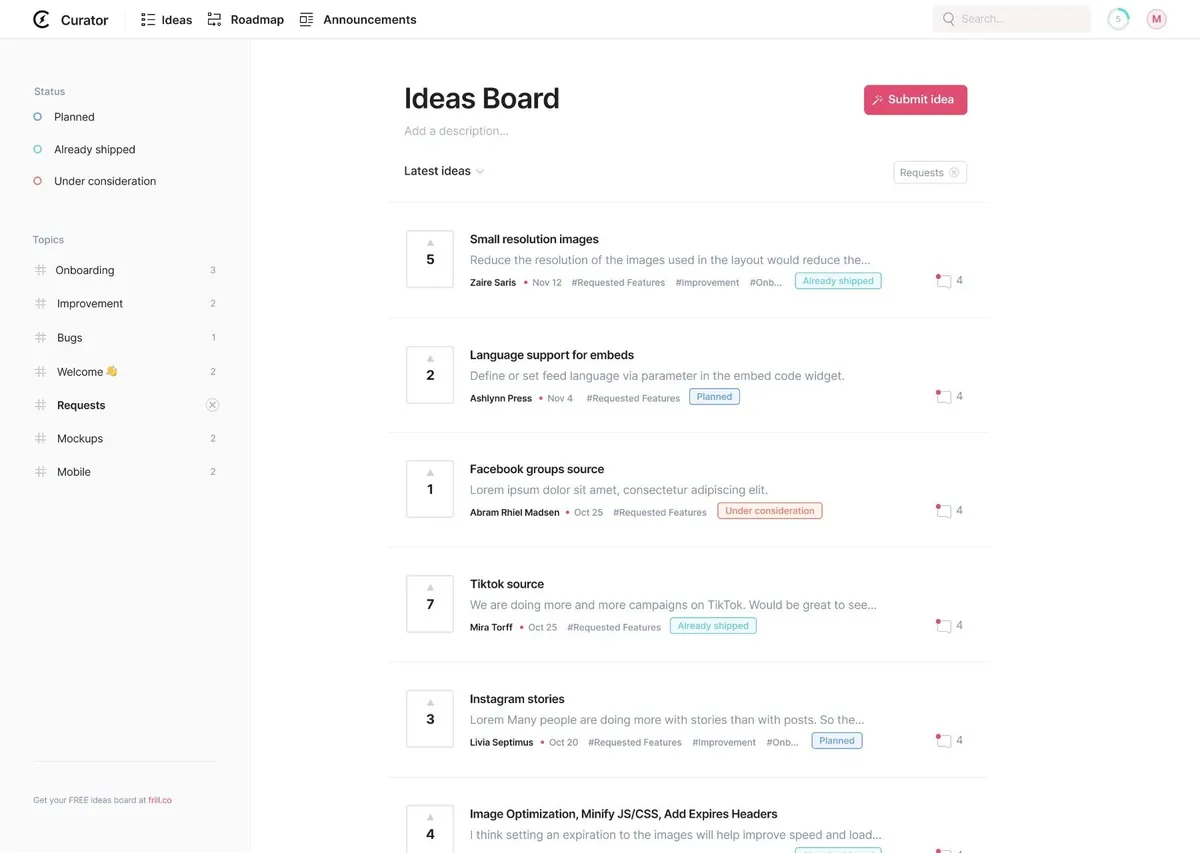Filter by Under consideration status
1200x853 pixels.
coord(104,181)
